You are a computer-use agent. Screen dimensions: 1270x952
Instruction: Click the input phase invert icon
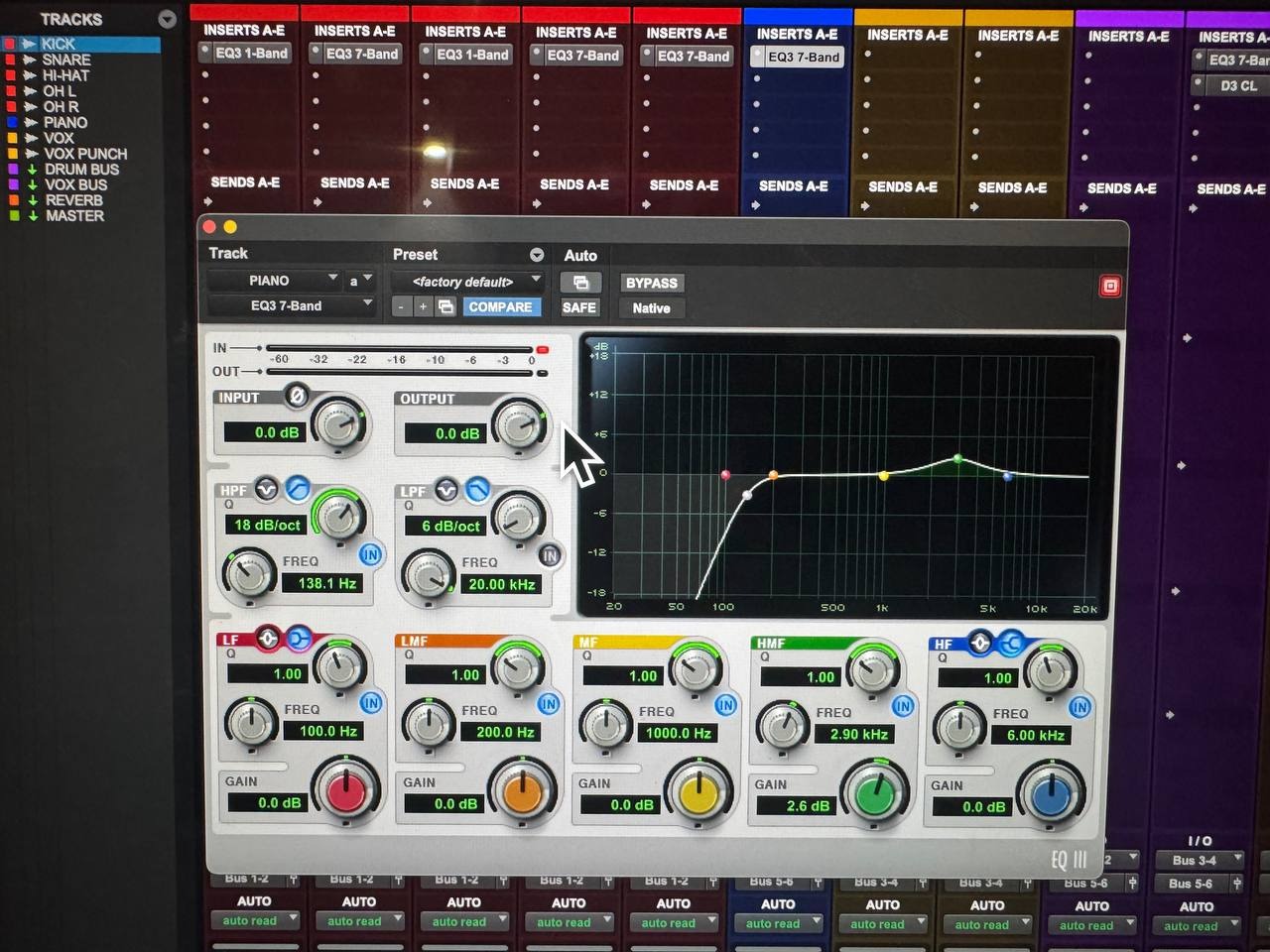[x=296, y=397]
